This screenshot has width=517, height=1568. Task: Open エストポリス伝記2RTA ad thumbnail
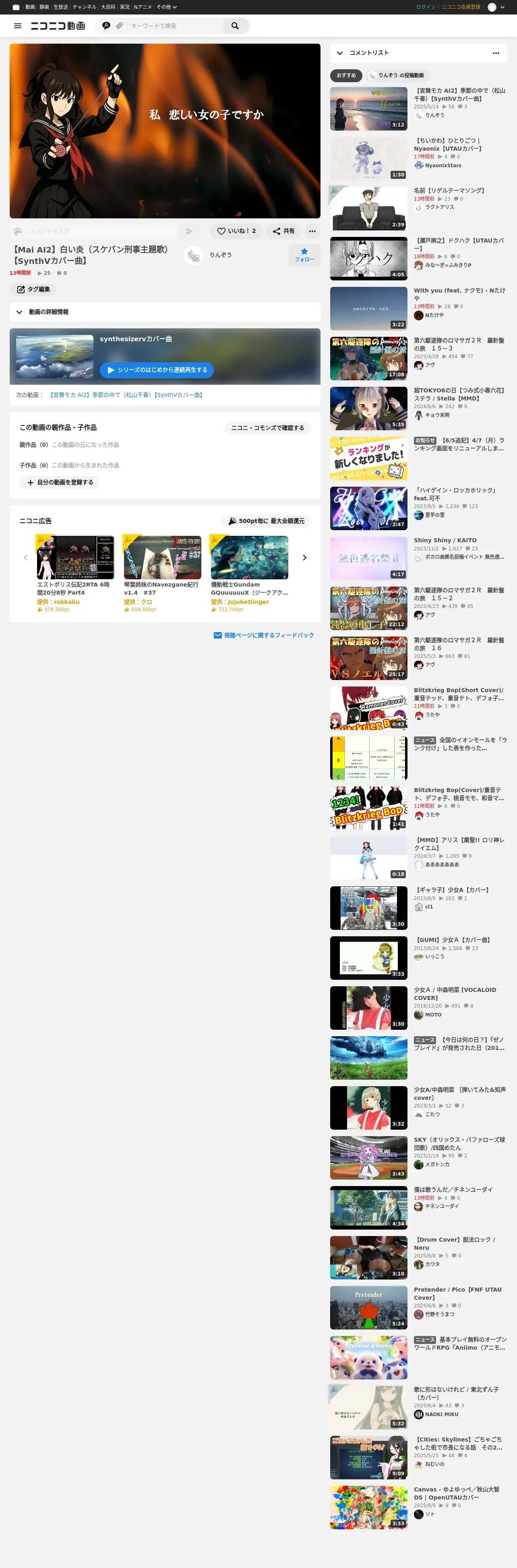(x=75, y=558)
